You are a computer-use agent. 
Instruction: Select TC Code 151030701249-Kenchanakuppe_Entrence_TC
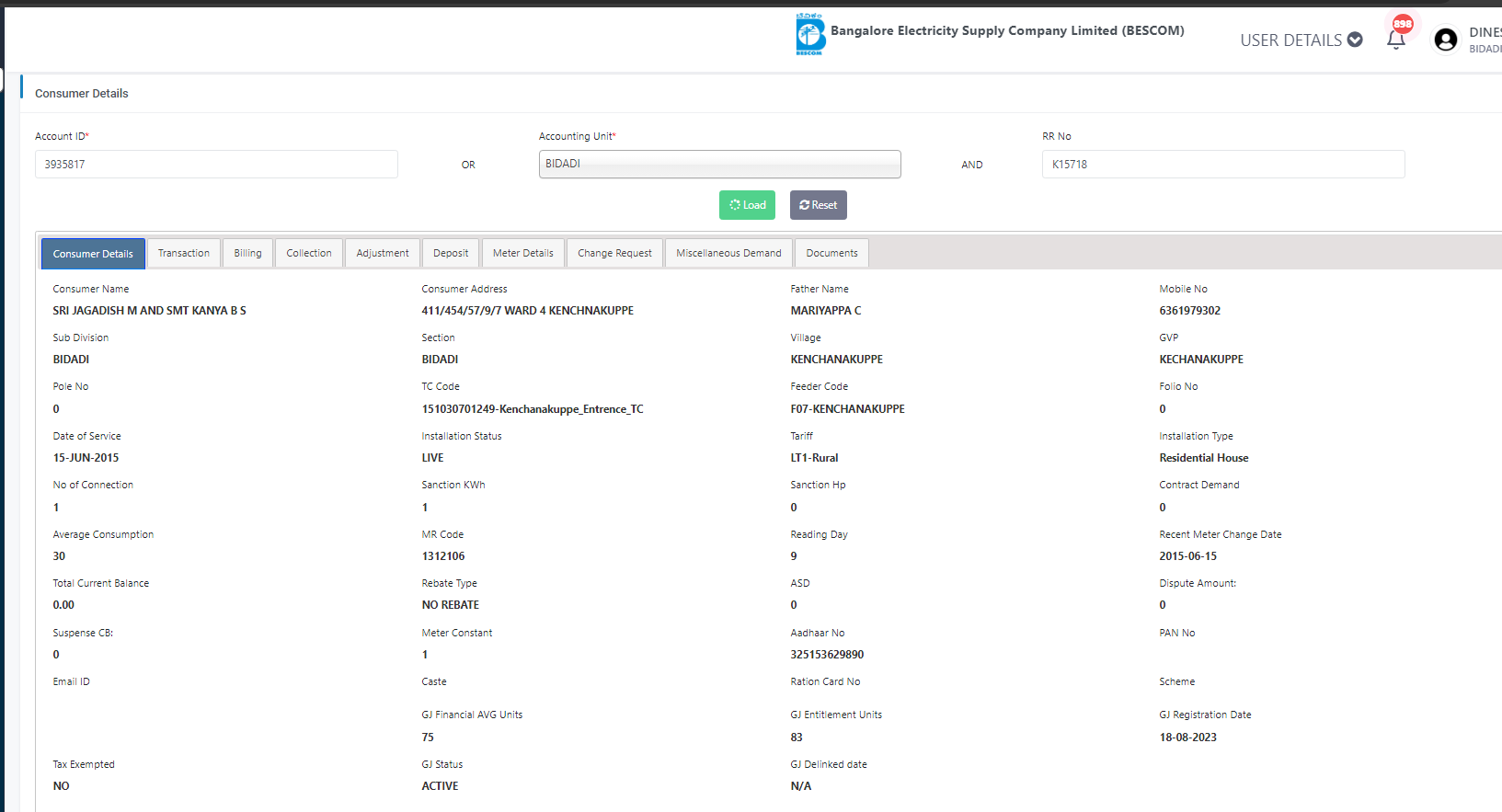tap(533, 409)
